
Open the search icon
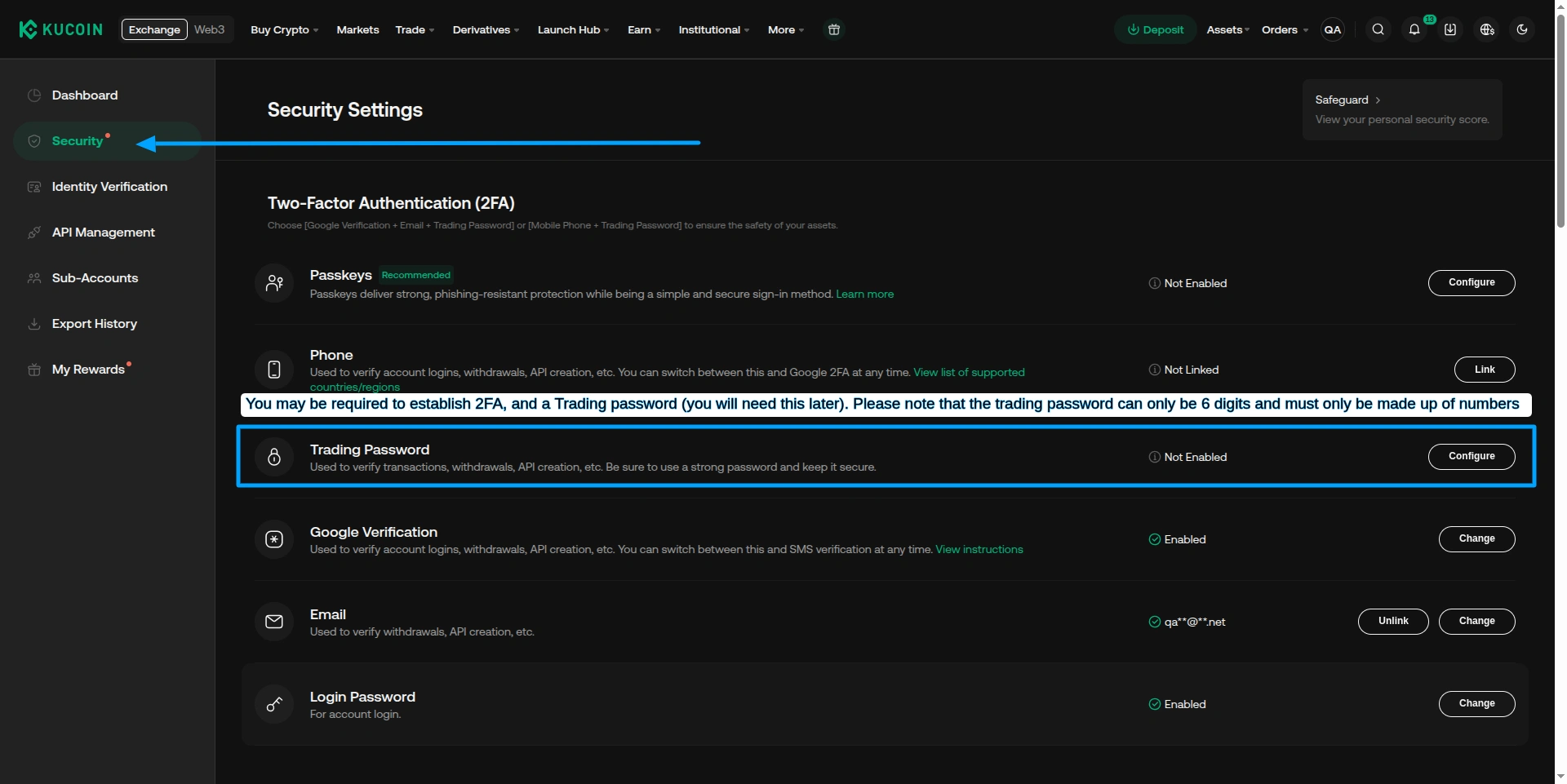click(1378, 29)
